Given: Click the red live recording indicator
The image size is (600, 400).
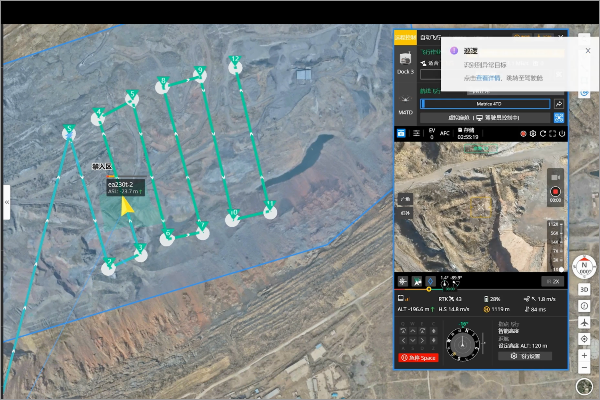Looking at the screenshot, I should tap(523, 134).
